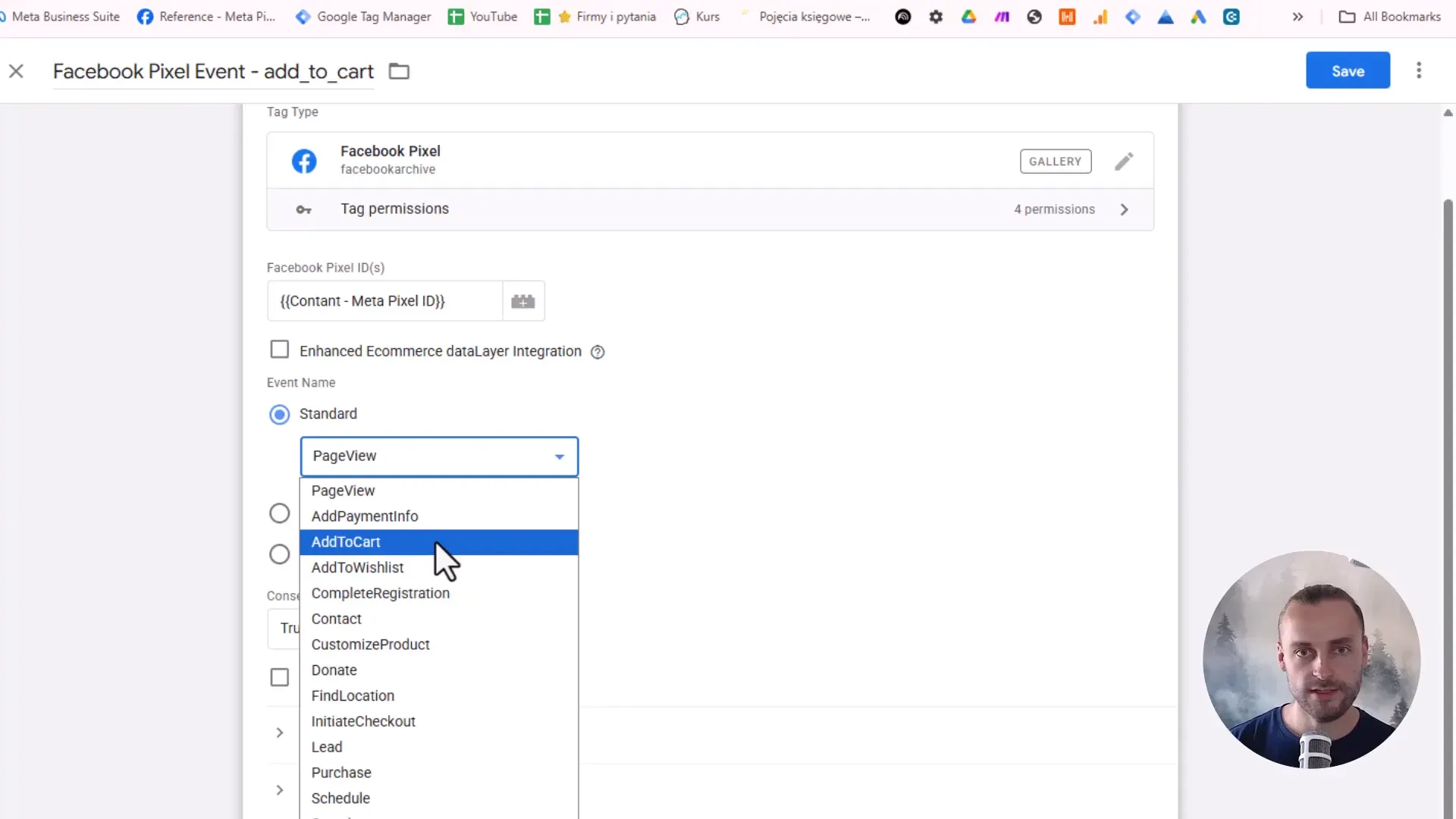Open Kurs bookmark
The height and width of the screenshot is (819, 1456).
click(x=697, y=17)
